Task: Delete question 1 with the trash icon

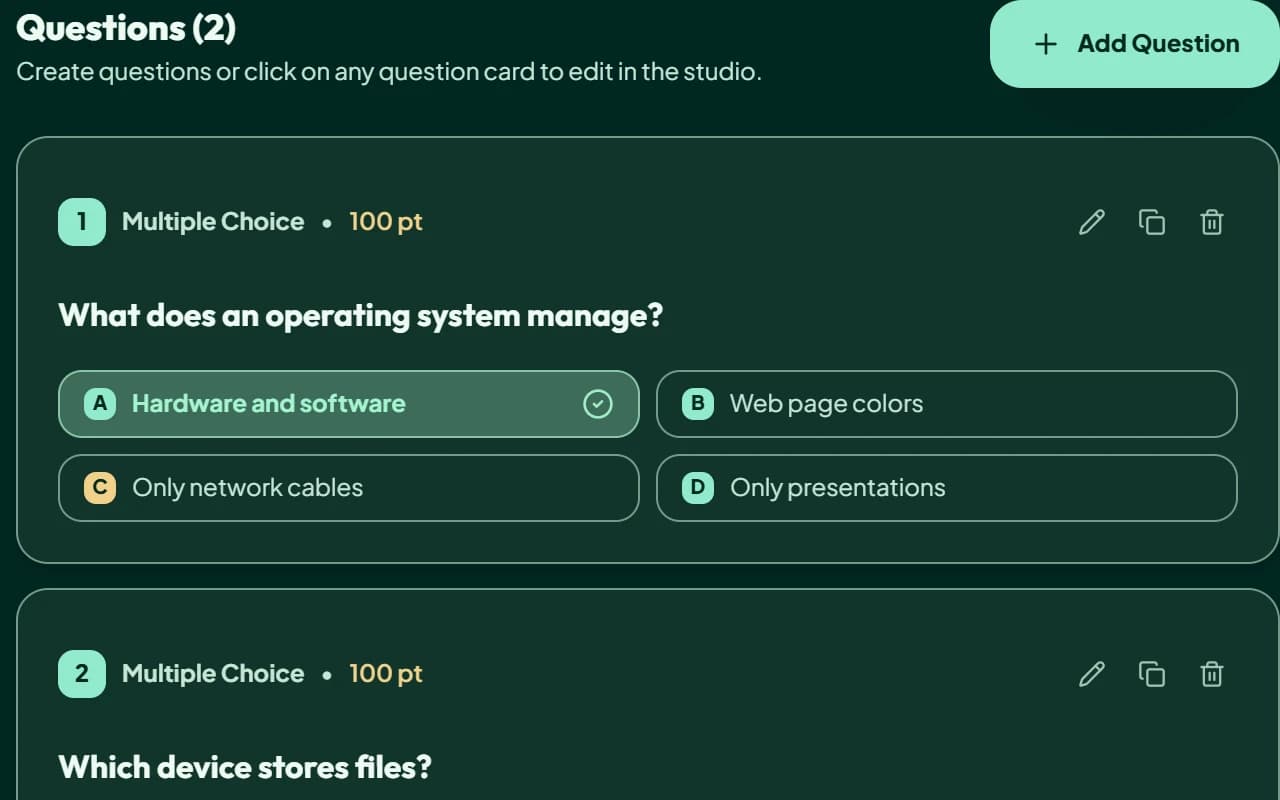Action: (x=1211, y=222)
